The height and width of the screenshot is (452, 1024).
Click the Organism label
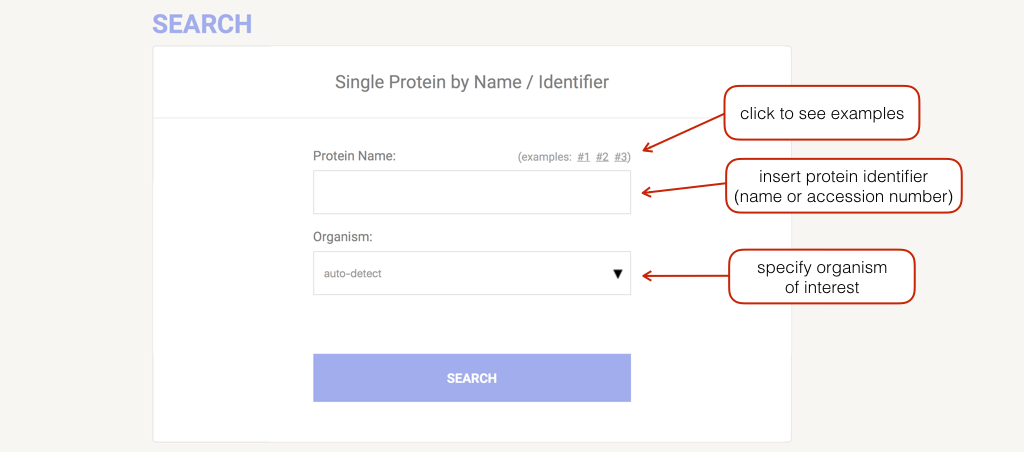click(343, 237)
